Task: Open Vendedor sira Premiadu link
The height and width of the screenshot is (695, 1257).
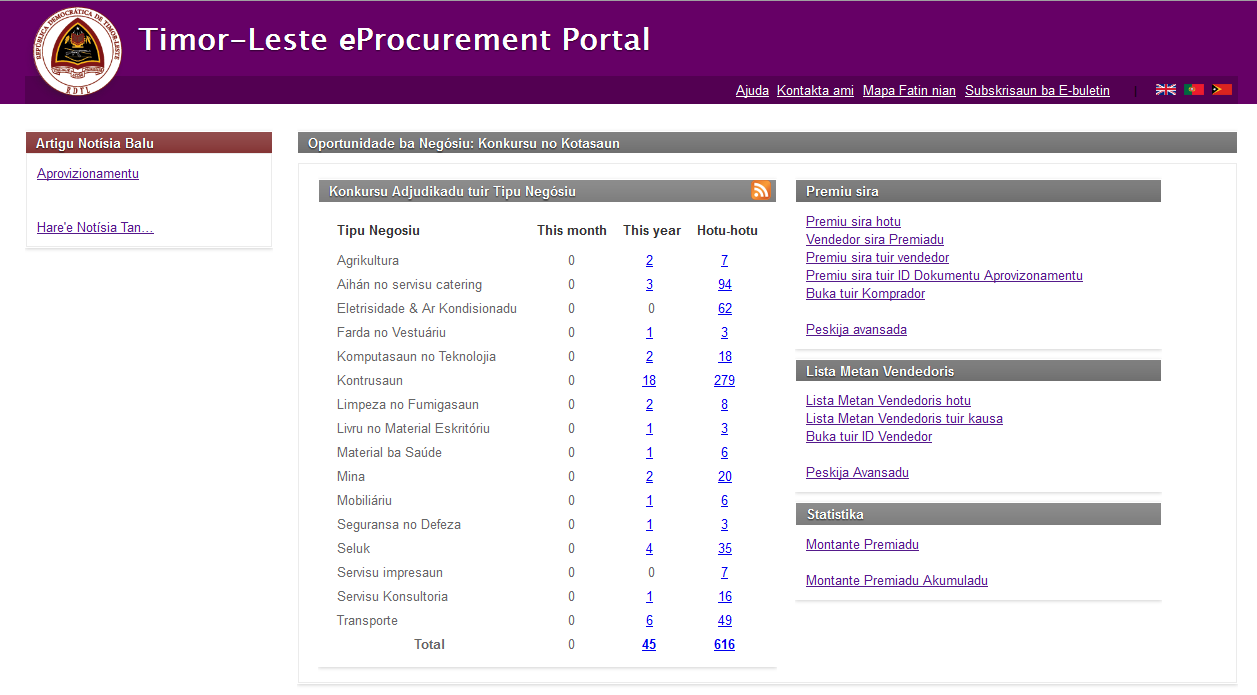Action: pos(874,239)
